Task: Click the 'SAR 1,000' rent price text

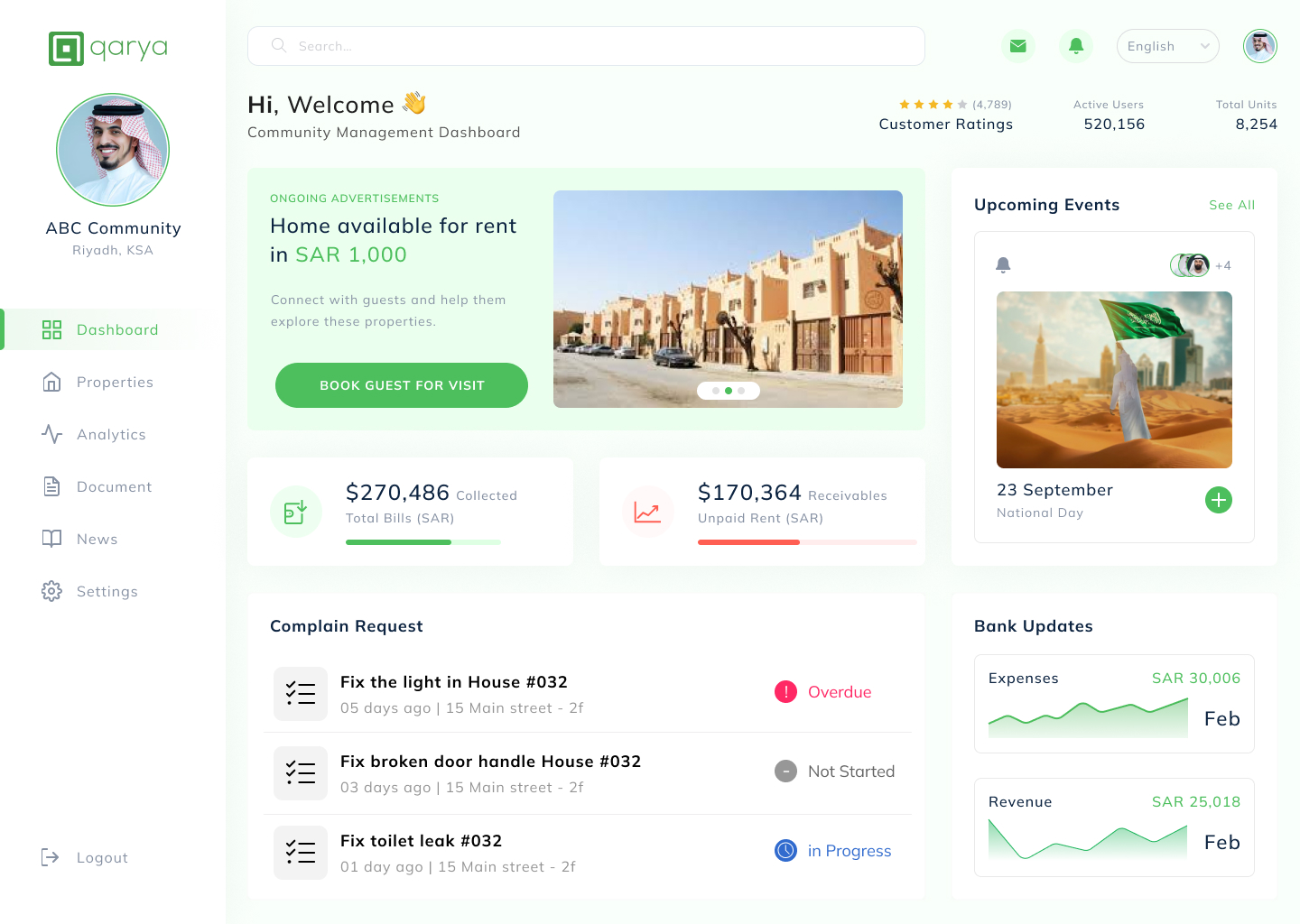Action: click(x=351, y=255)
